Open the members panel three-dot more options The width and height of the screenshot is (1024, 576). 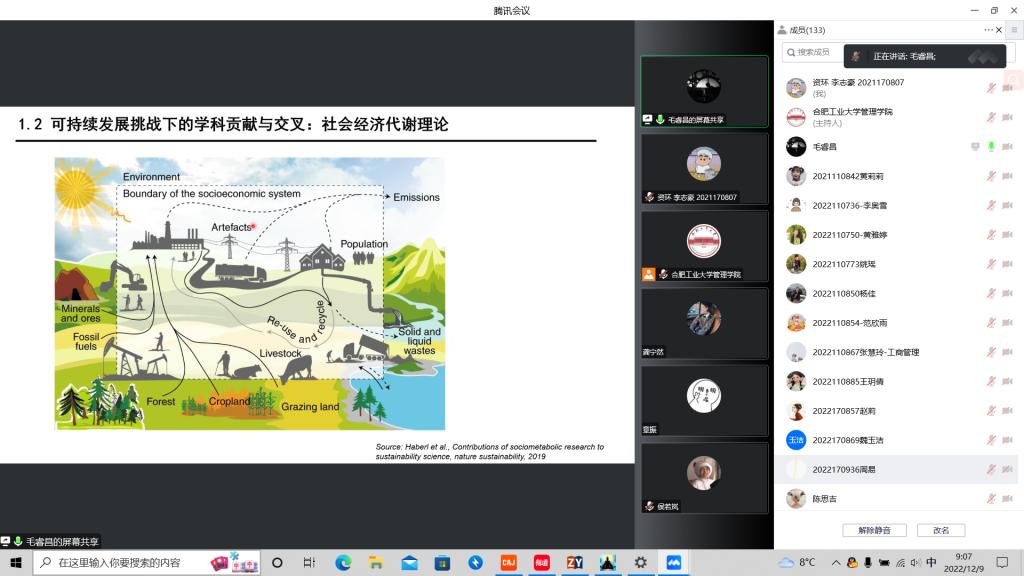click(989, 30)
